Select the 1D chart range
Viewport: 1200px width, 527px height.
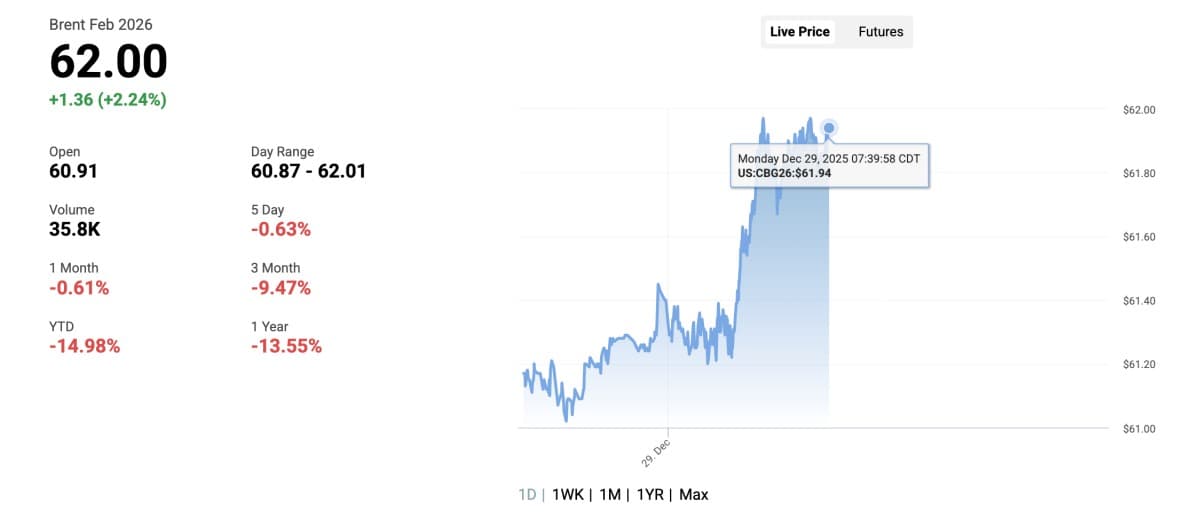tap(527, 495)
